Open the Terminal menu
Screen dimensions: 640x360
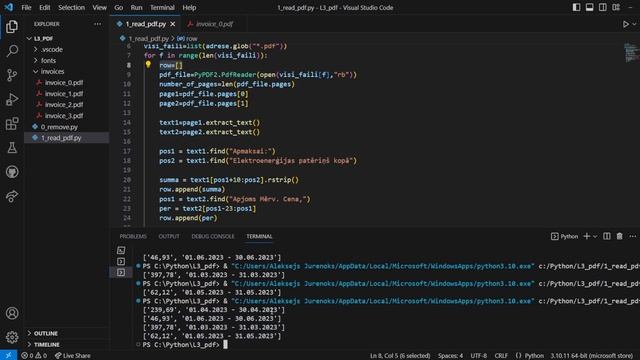coord(162,7)
